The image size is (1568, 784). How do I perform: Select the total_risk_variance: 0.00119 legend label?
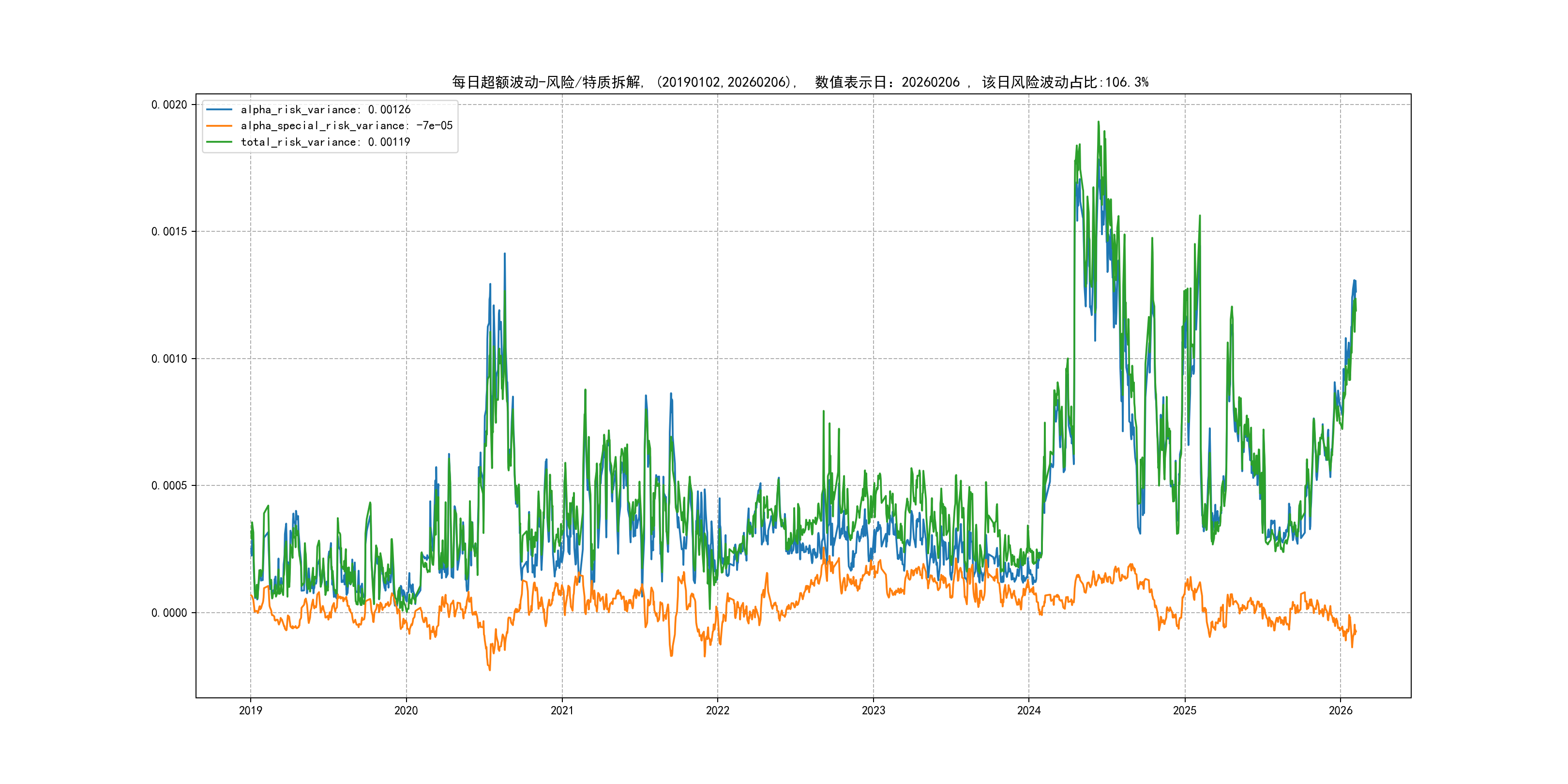(326, 142)
